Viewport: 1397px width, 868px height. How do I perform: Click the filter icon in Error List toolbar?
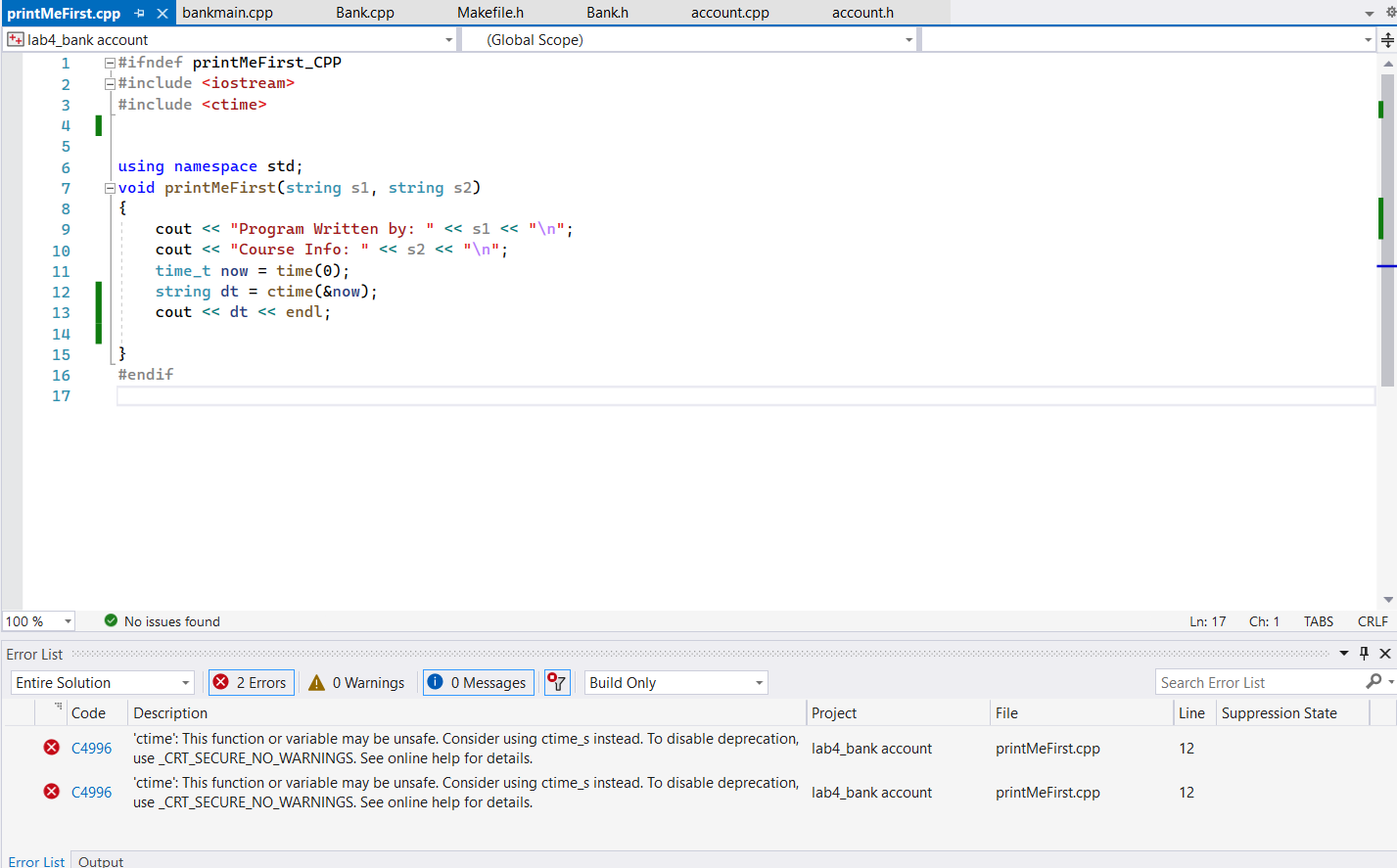tap(557, 682)
